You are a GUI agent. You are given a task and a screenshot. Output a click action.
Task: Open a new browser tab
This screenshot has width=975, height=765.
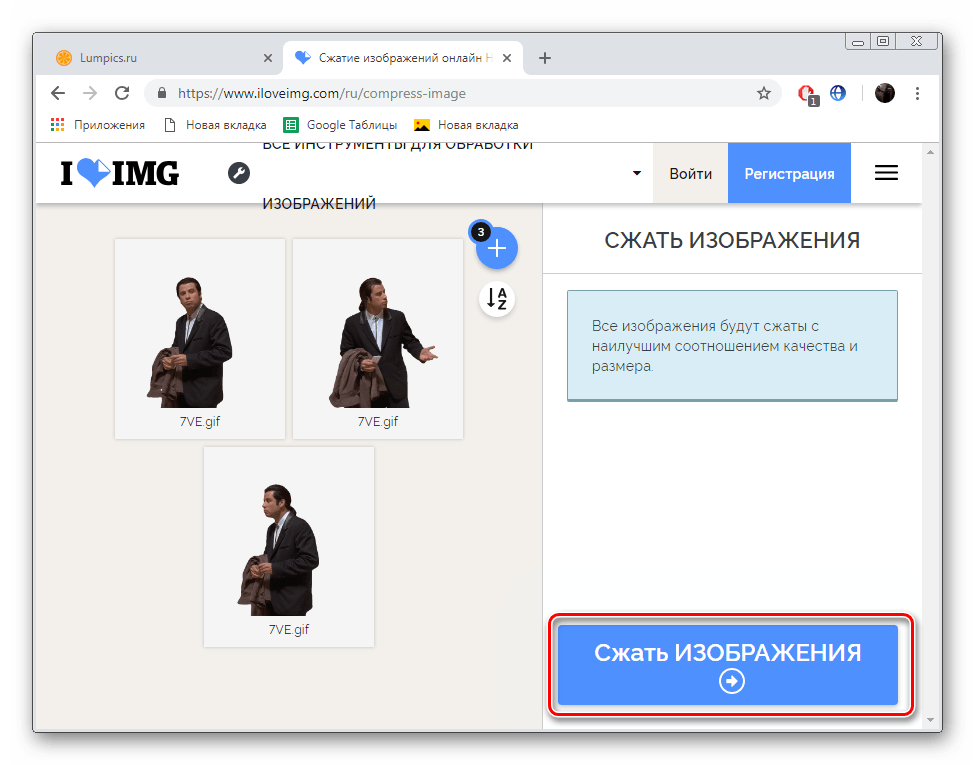545,58
